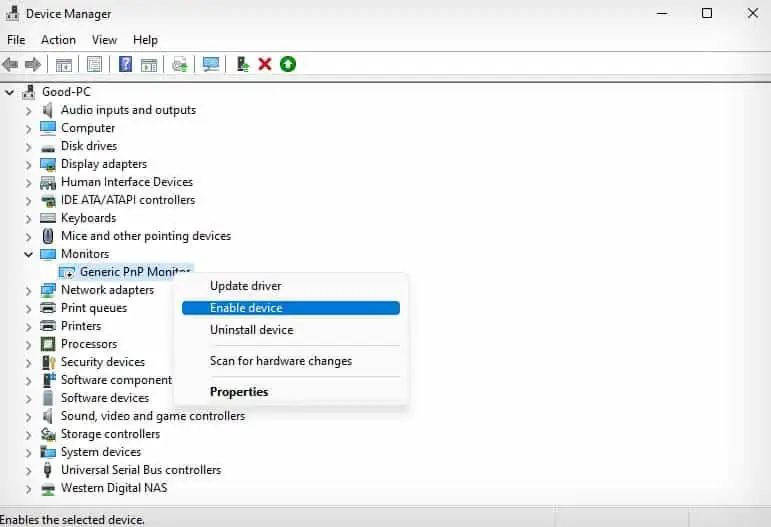Click the Western Digital NAS icon
Image resolution: width=771 pixels, height=527 pixels.
click(48, 489)
